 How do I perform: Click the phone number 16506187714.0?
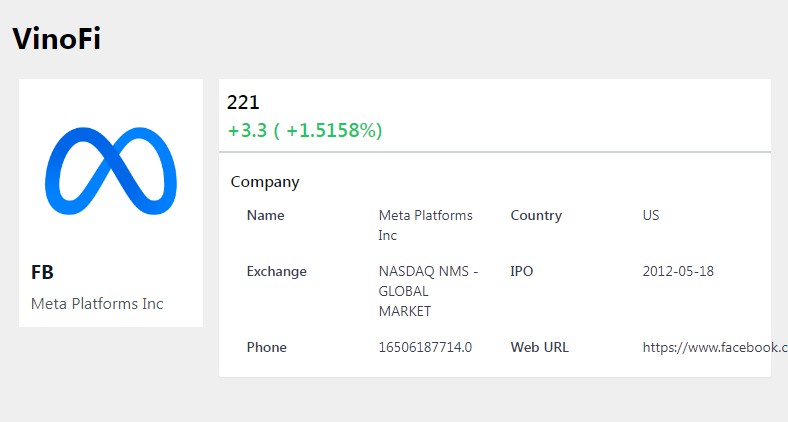coord(425,347)
